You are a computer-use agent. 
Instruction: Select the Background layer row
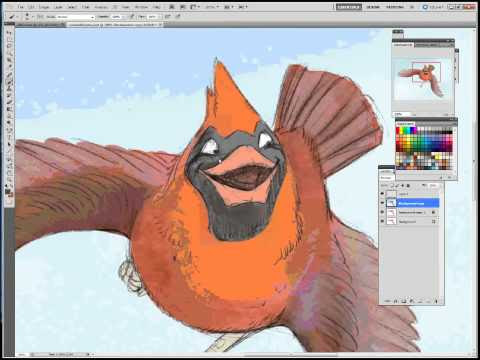click(x=412, y=221)
